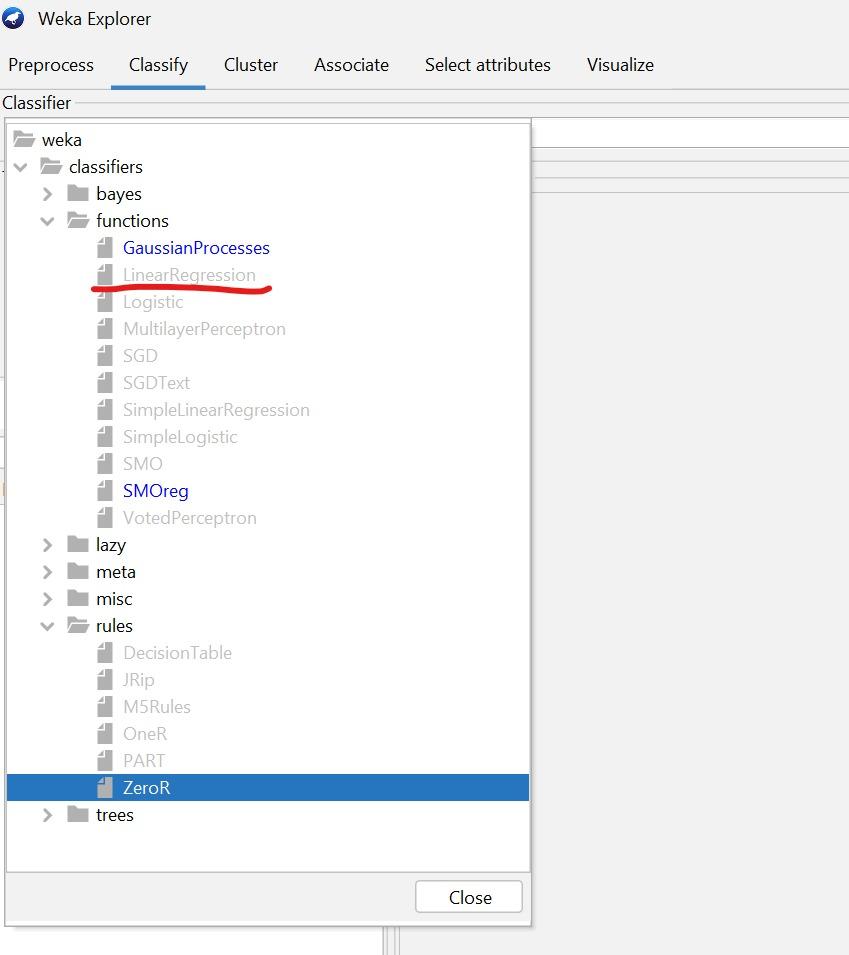Image resolution: width=849 pixels, height=955 pixels.
Task: Select the GaussianProcesses classifier
Action: [196, 248]
